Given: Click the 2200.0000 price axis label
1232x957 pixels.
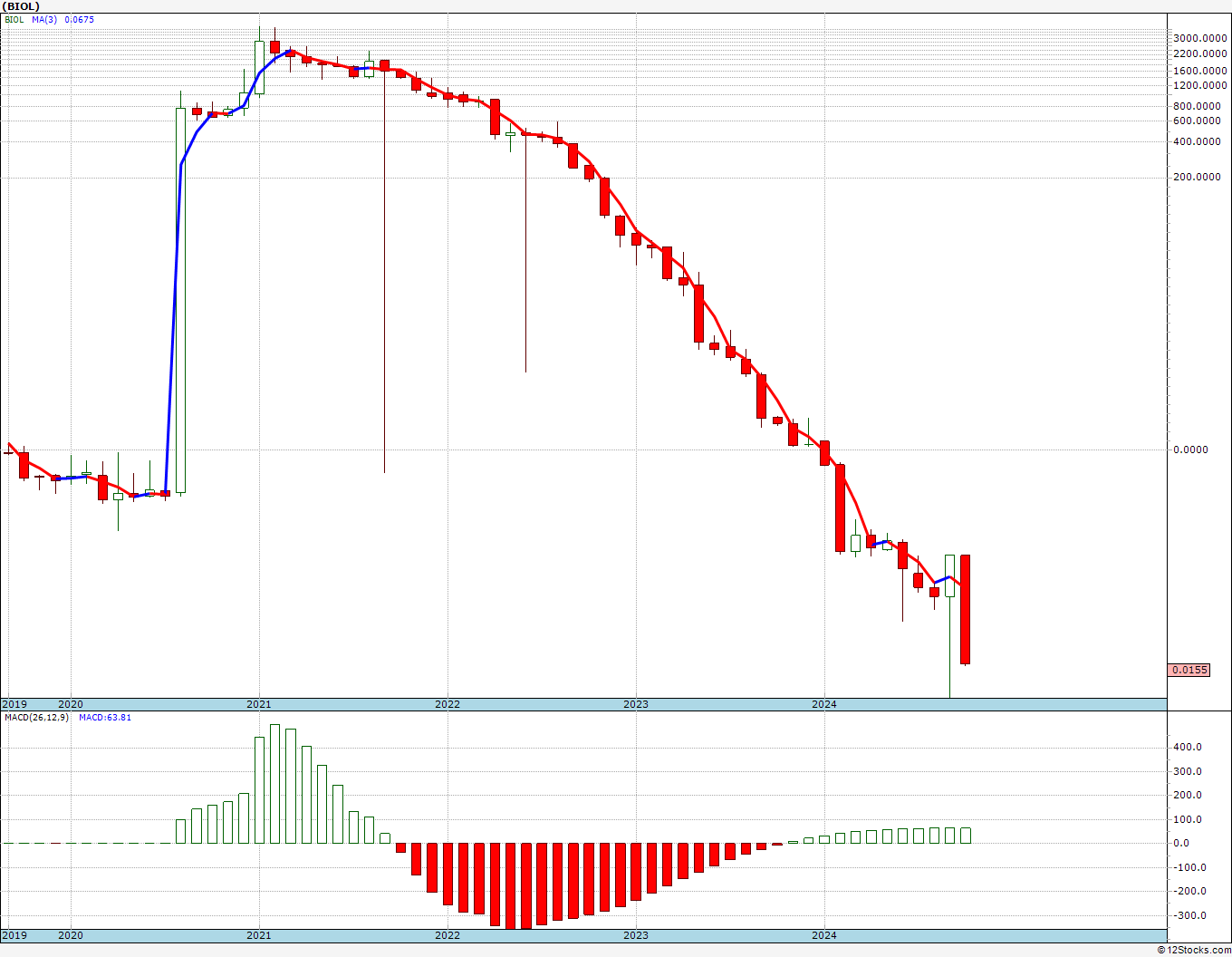Looking at the screenshot, I should click(x=1199, y=54).
